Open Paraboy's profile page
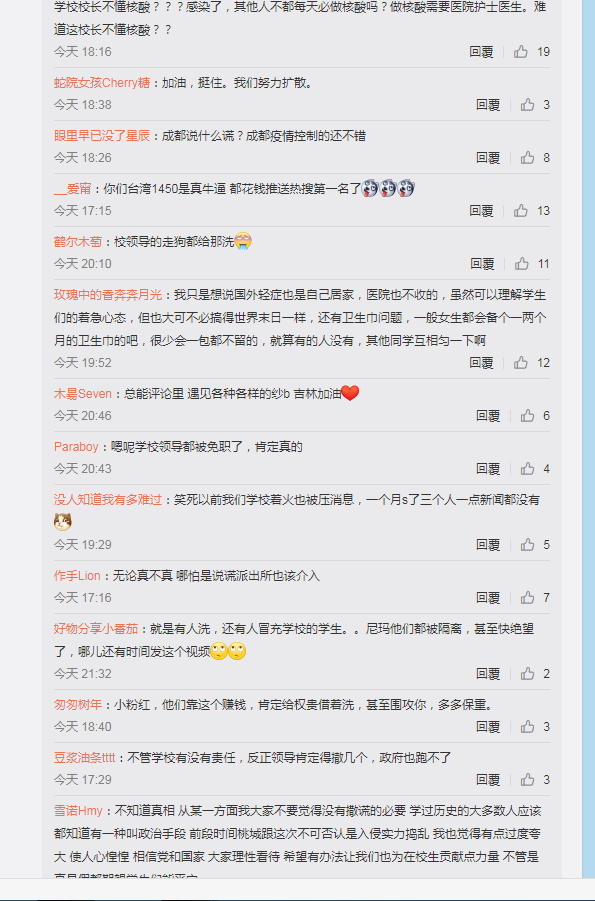Viewport: 595px width, 901px height. [76, 446]
